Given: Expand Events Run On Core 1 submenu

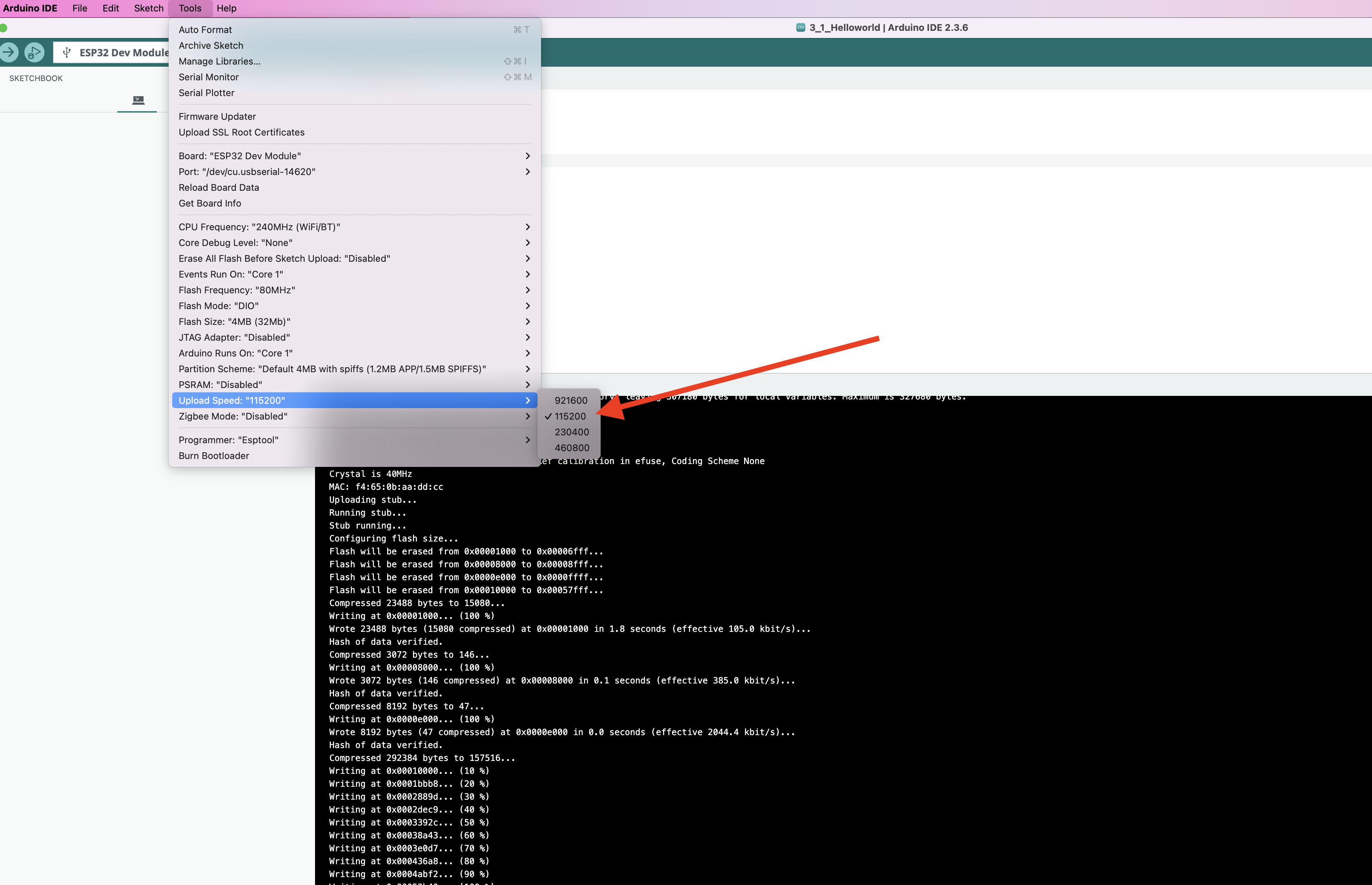Looking at the screenshot, I should pyautogui.click(x=354, y=274).
